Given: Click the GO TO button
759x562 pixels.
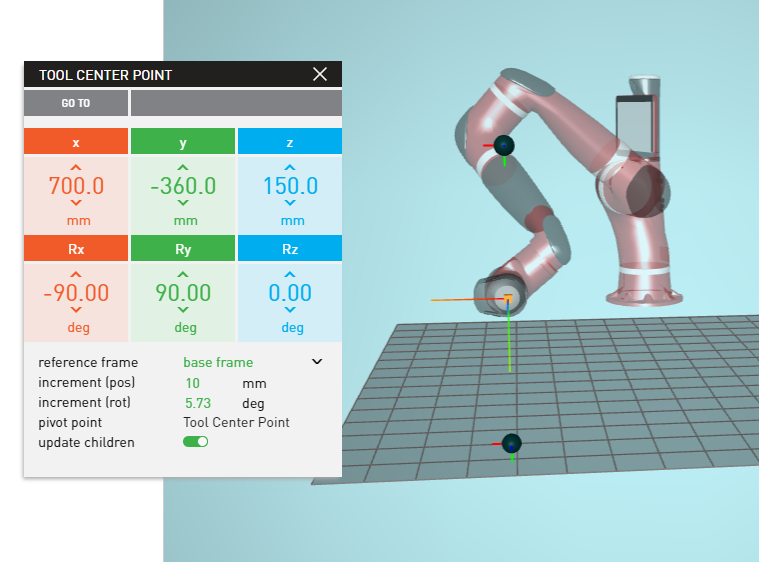Looking at the screenshot, I should (x=76, y=103).
